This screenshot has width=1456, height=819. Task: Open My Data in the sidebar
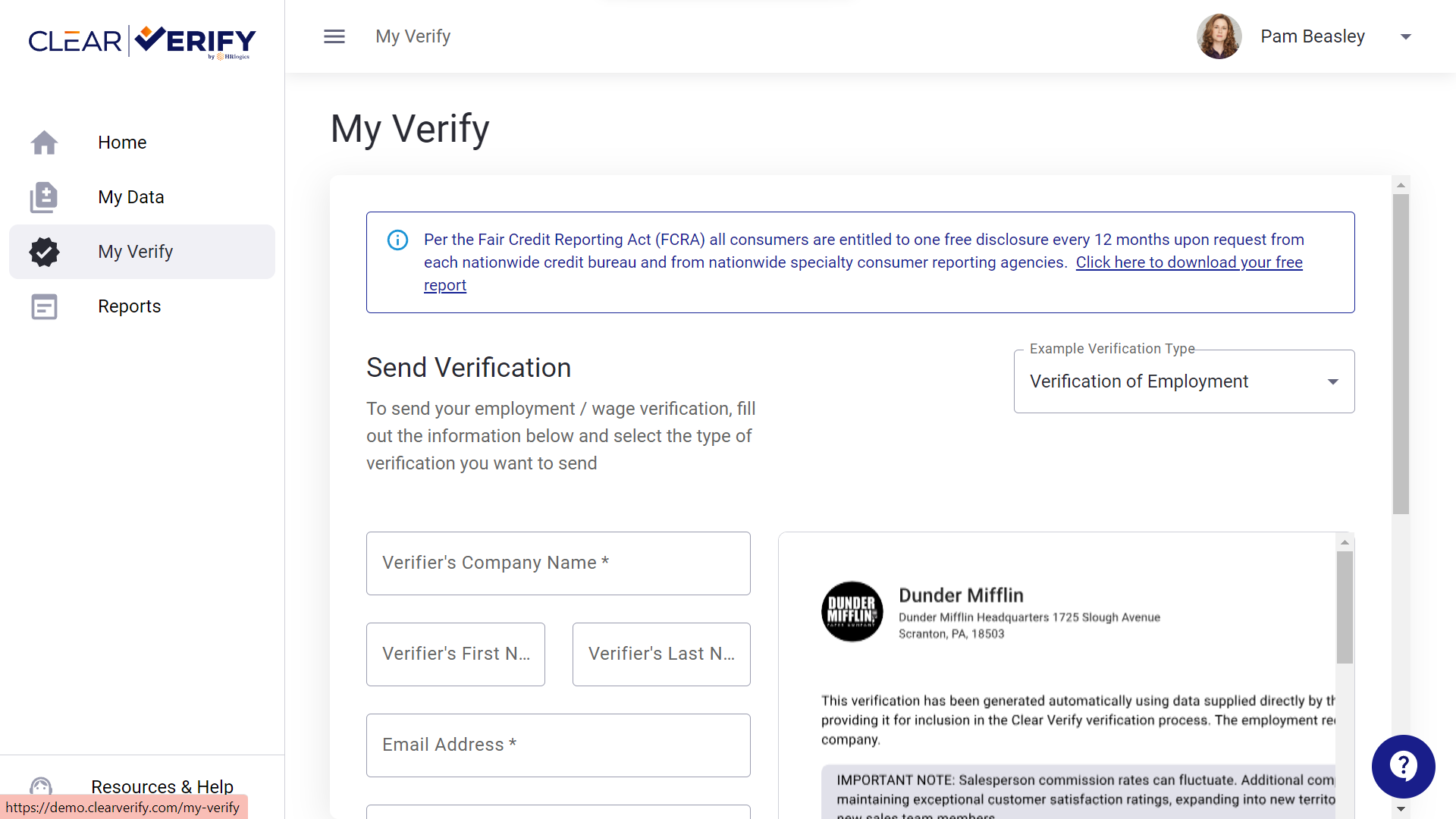[142, 197]
